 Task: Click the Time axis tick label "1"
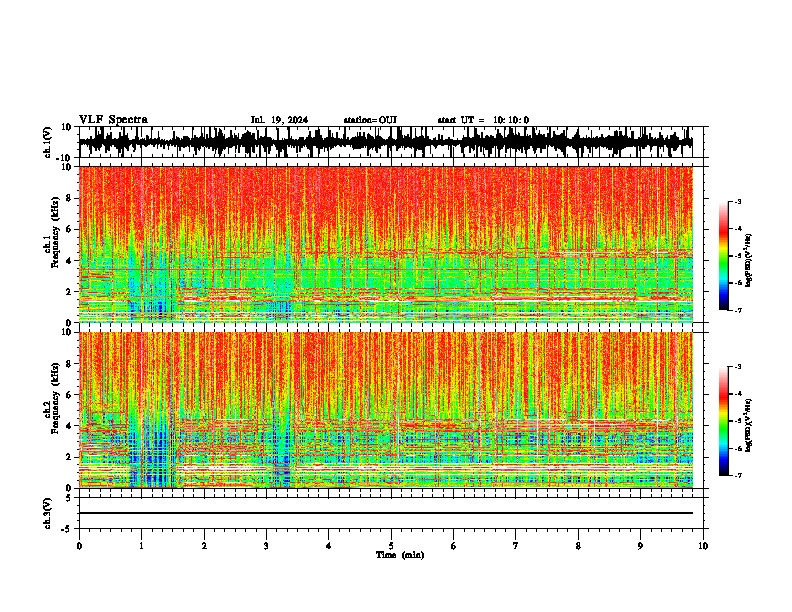pos(142,546)
